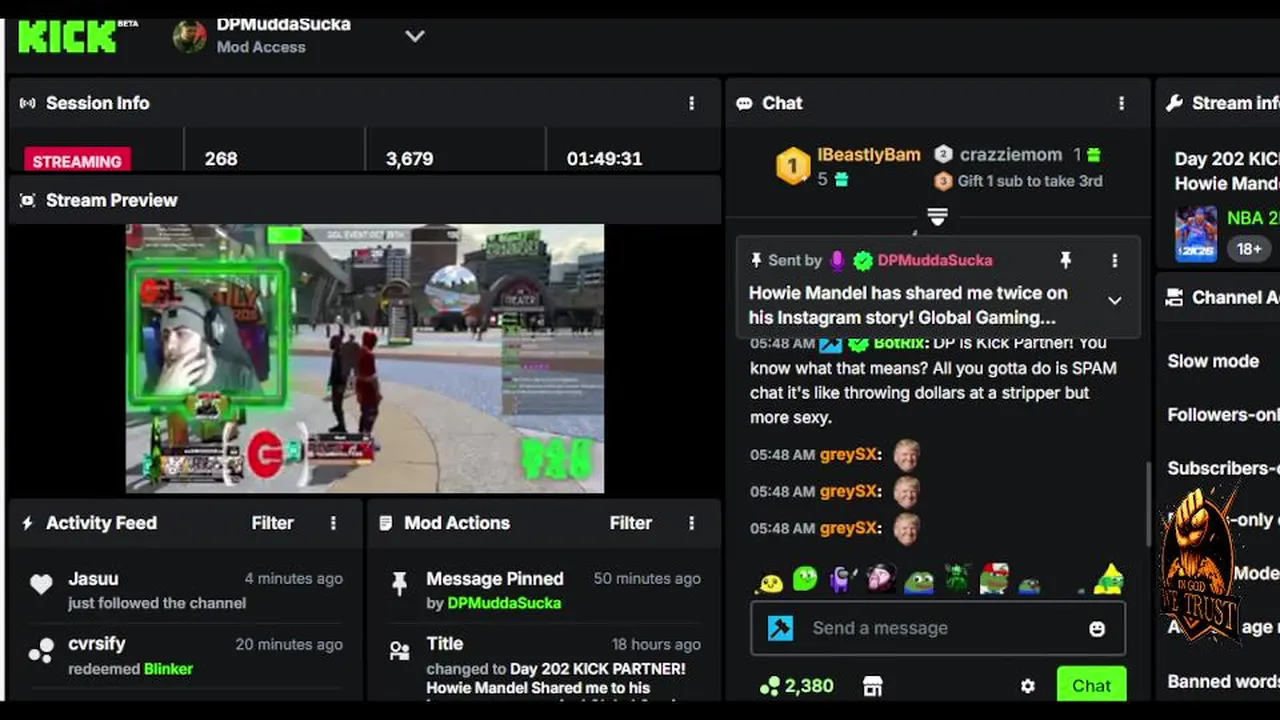
Task: Click the 3,679 followers count
Action: click(x=409, y=159)
